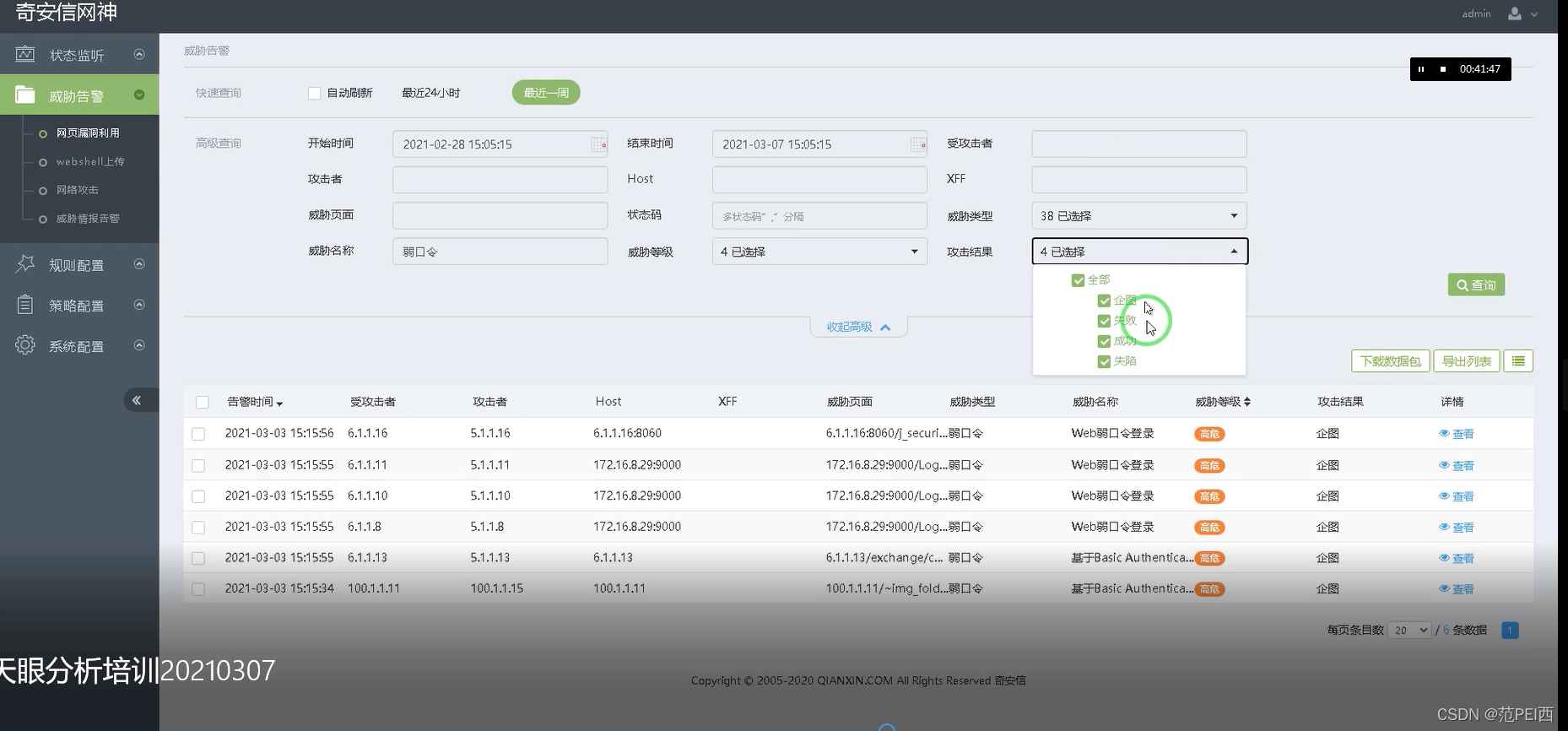This screenshot has height=731, width=1568.
Task: View details of alert from 6.1.1.13
Action: [1457, 558]
